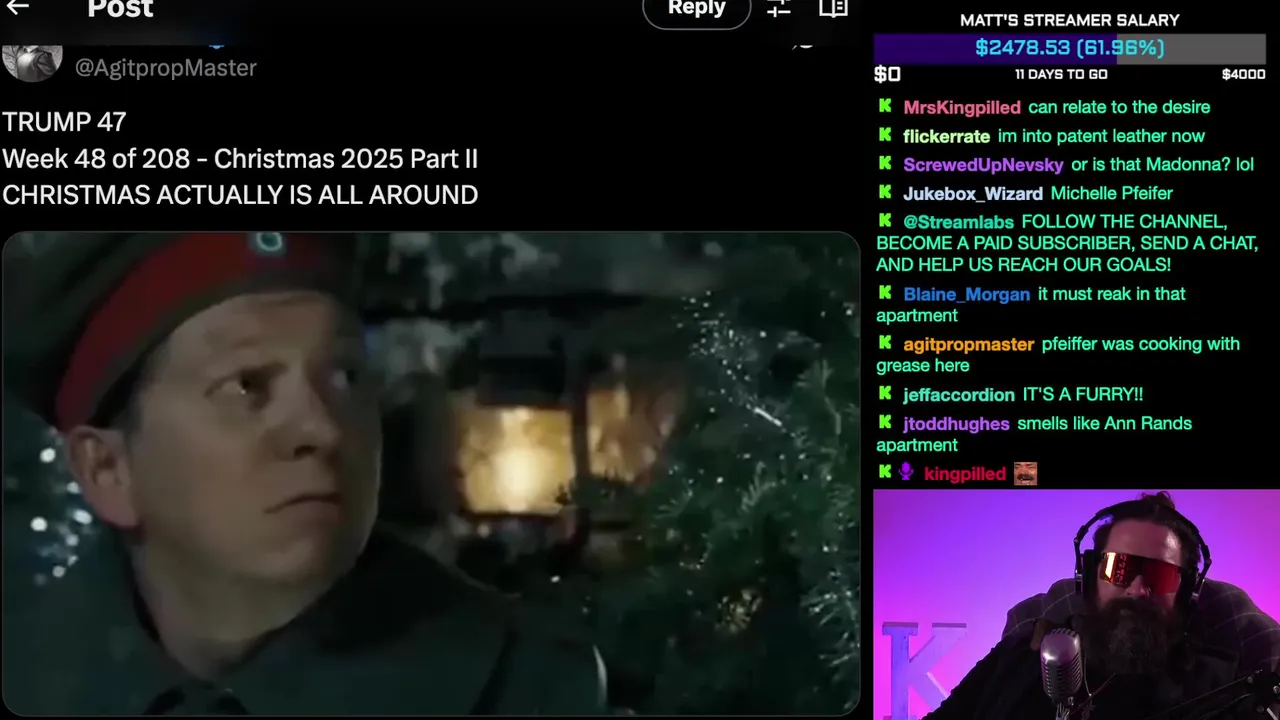Click the face emote after kingpilled

coord(1025,473)
